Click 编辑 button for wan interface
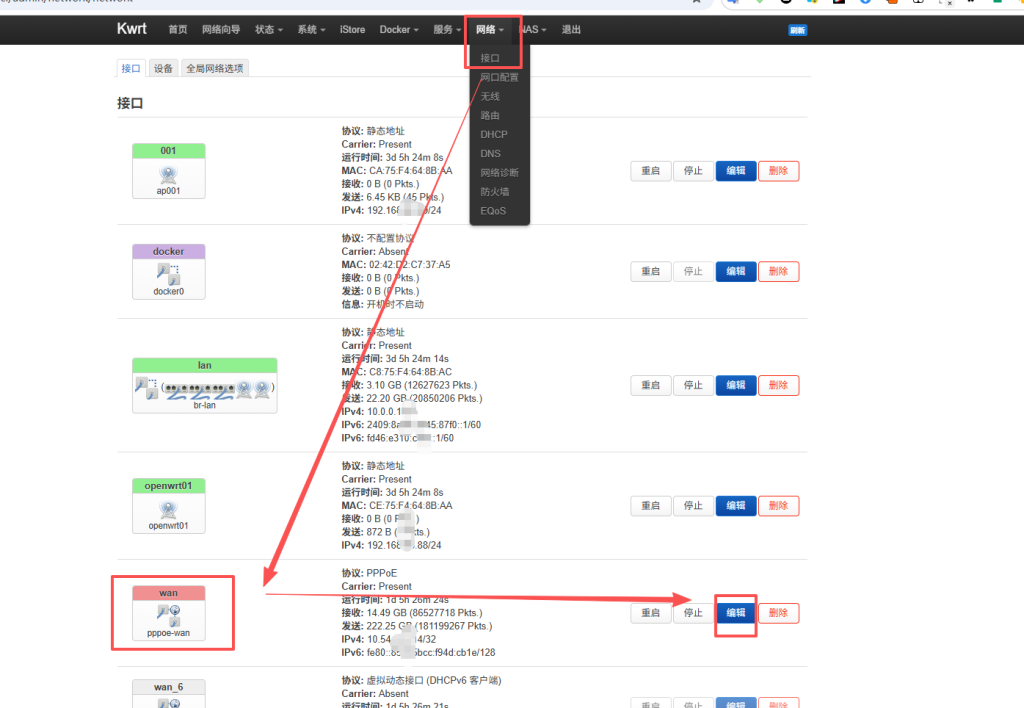Viewport: 1024px width, 708px height. pyautogui.click(x=735, y=613)
